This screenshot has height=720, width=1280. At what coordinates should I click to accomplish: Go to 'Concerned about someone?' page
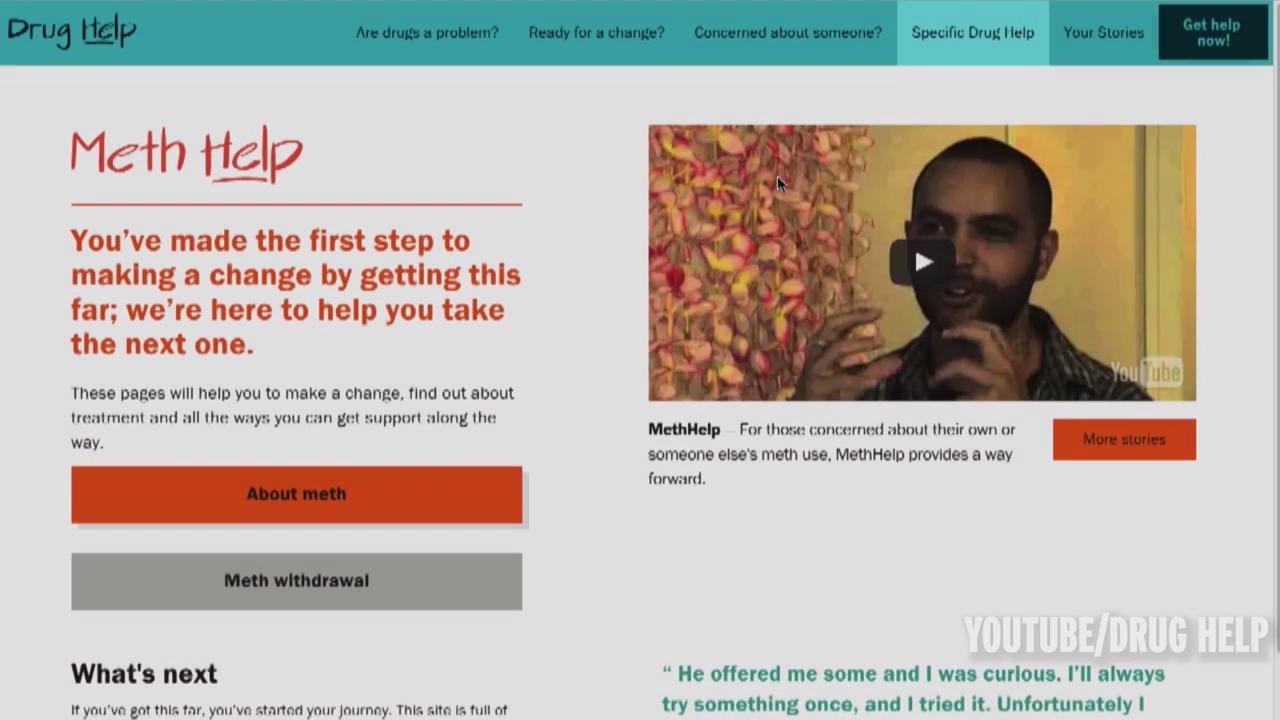(788, 32)
